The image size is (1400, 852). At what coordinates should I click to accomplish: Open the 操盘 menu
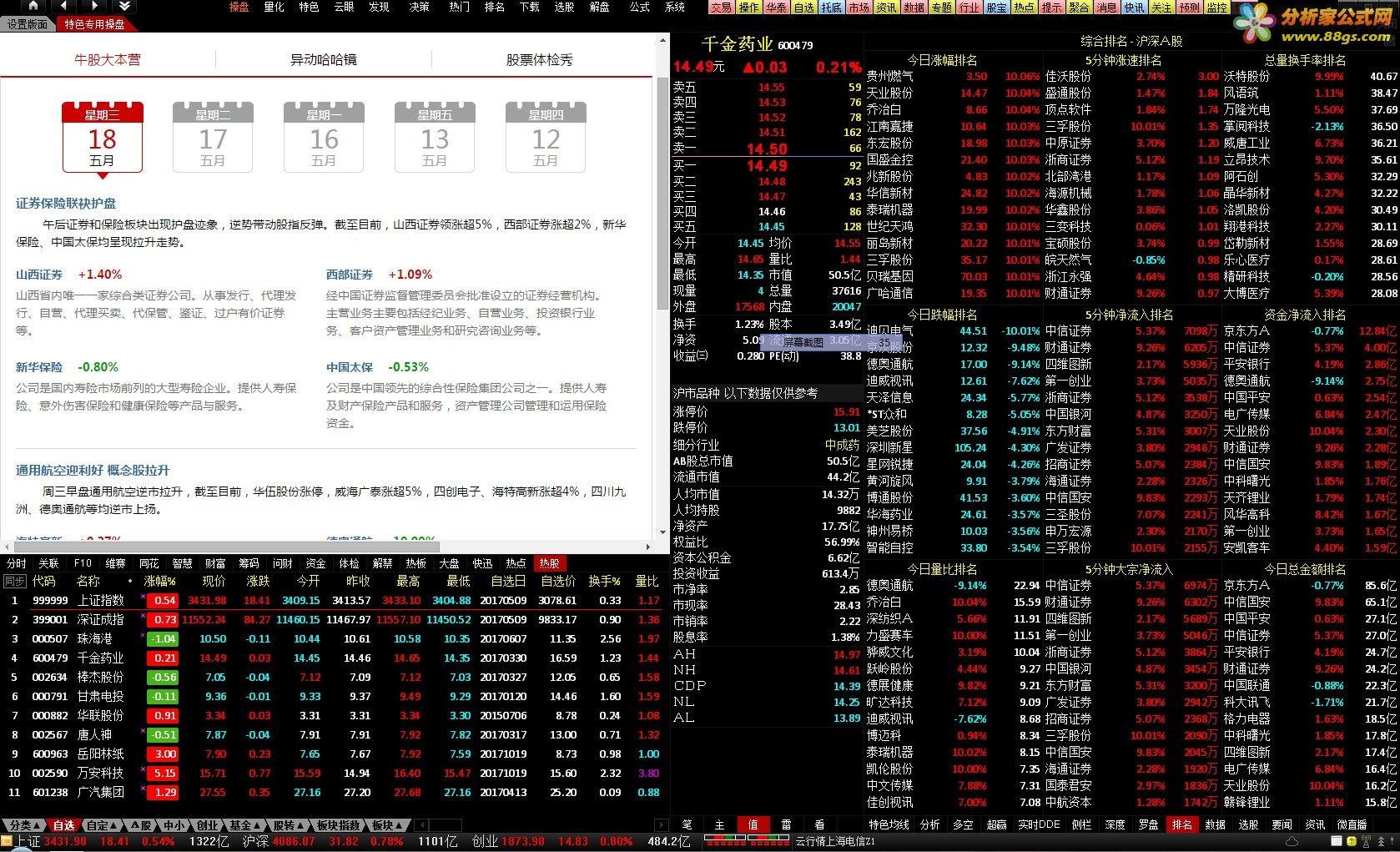239,7
